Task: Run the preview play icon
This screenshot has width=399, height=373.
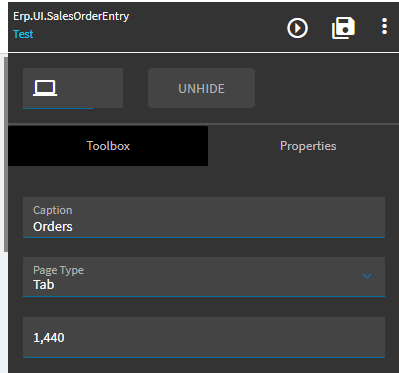Action: pos(297,28)
